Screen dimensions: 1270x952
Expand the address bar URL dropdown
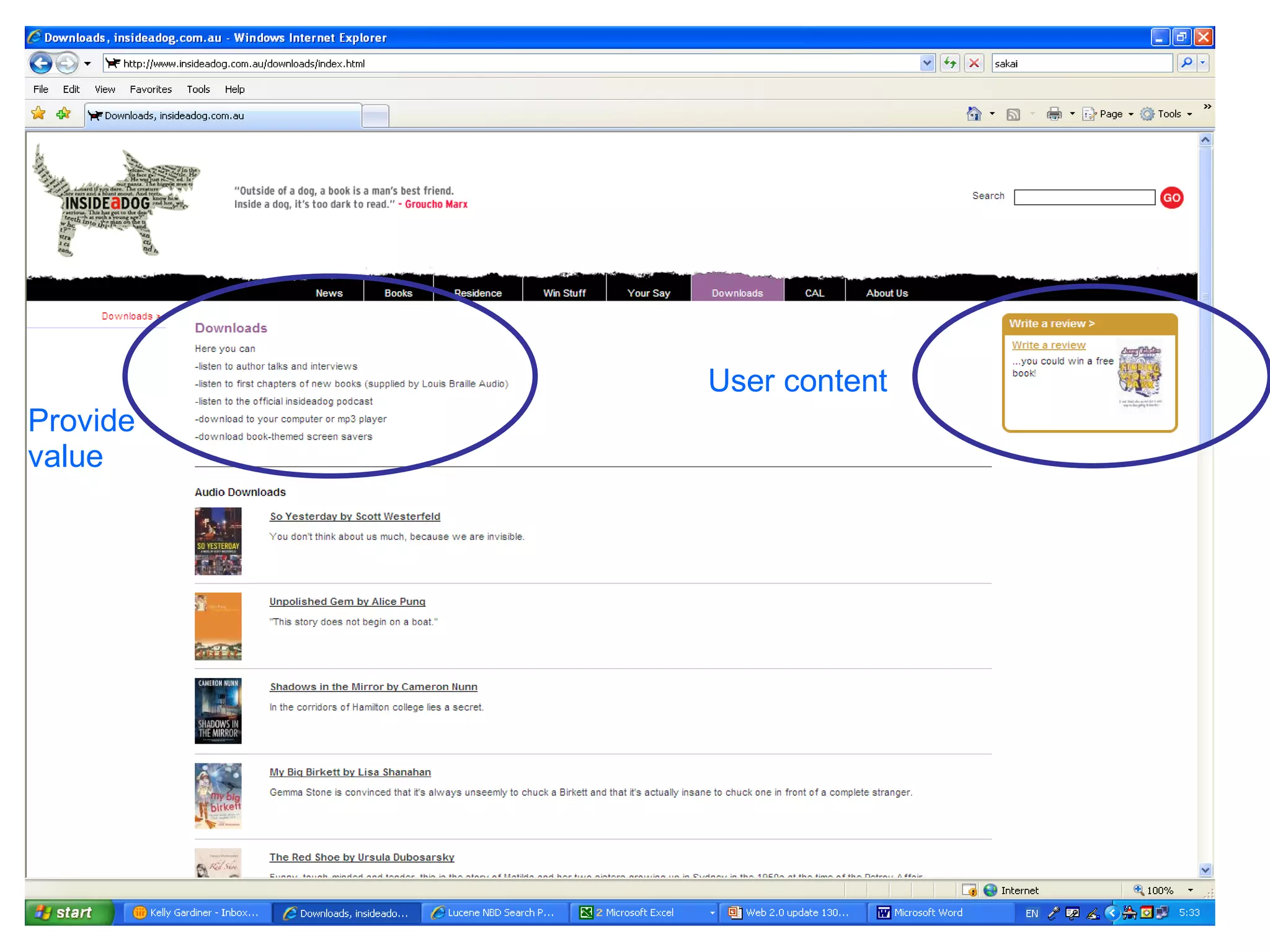click(x=926, y=63)
